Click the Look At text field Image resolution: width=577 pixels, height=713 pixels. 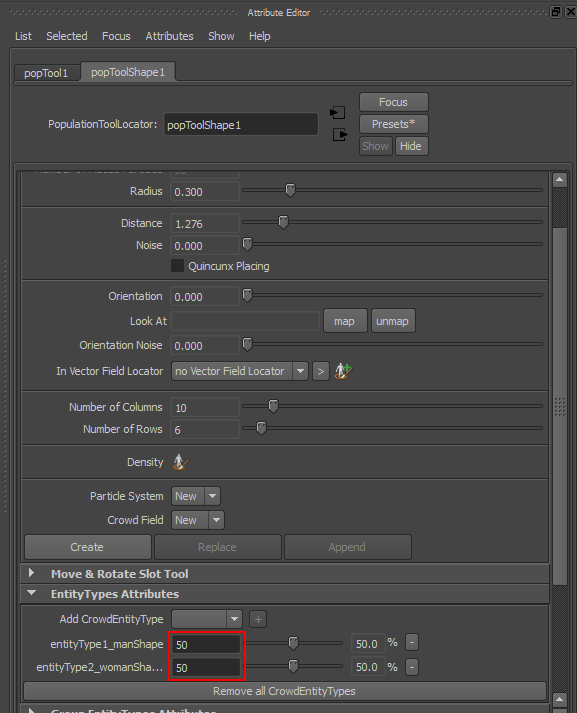click(246, 321)
